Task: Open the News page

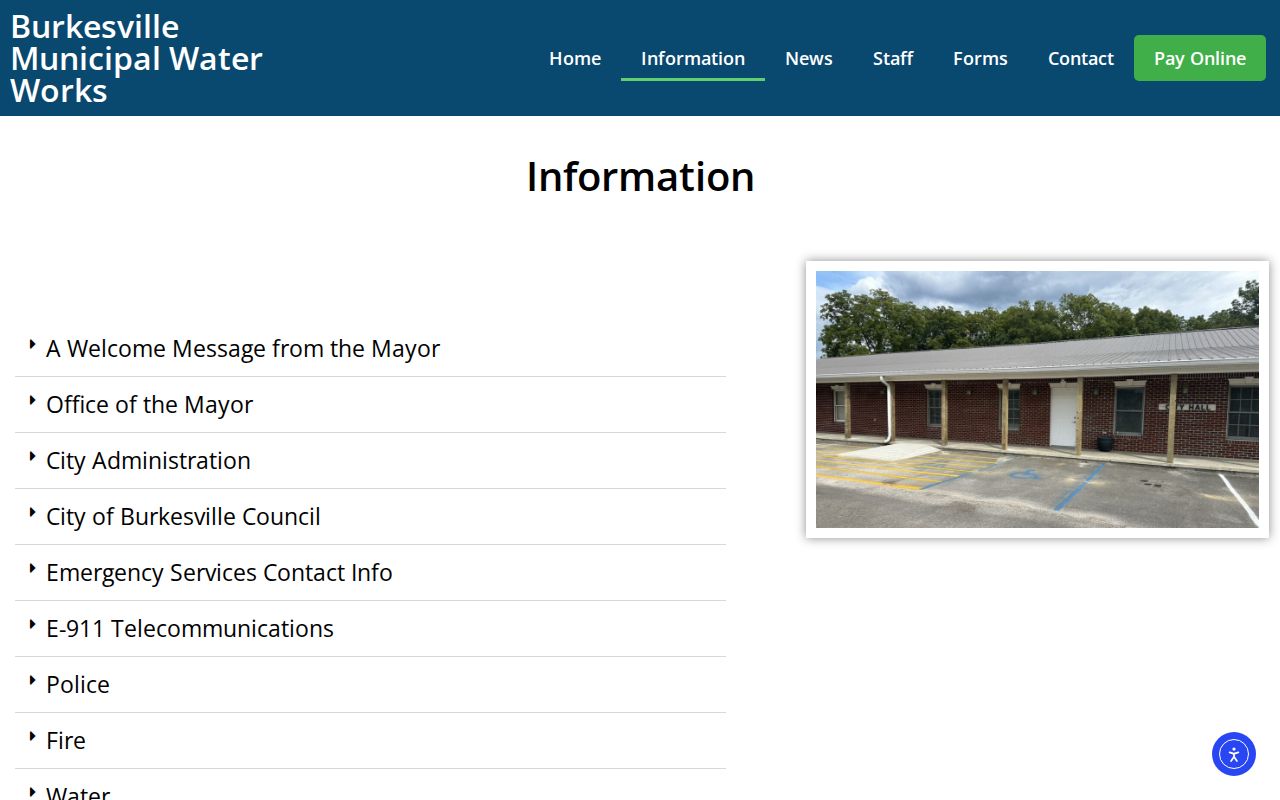Action: [809, 58]
